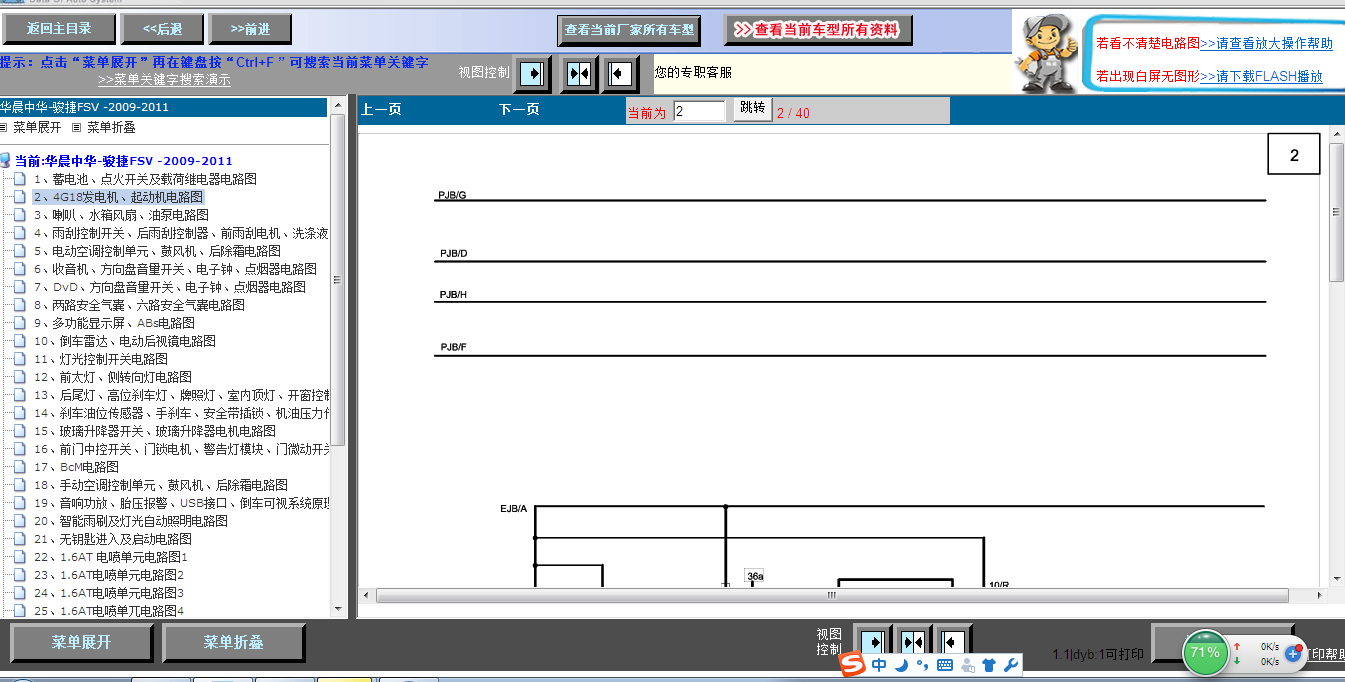
Task: Click the green 71% memory accelerator ball
Action: 1205,653
